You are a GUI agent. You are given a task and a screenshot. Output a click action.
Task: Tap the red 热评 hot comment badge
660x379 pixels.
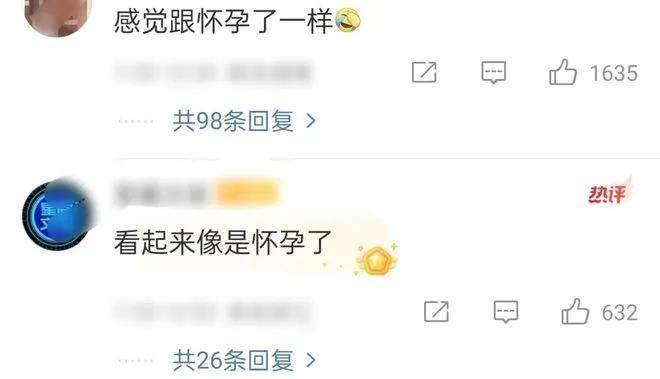(609, 193)
